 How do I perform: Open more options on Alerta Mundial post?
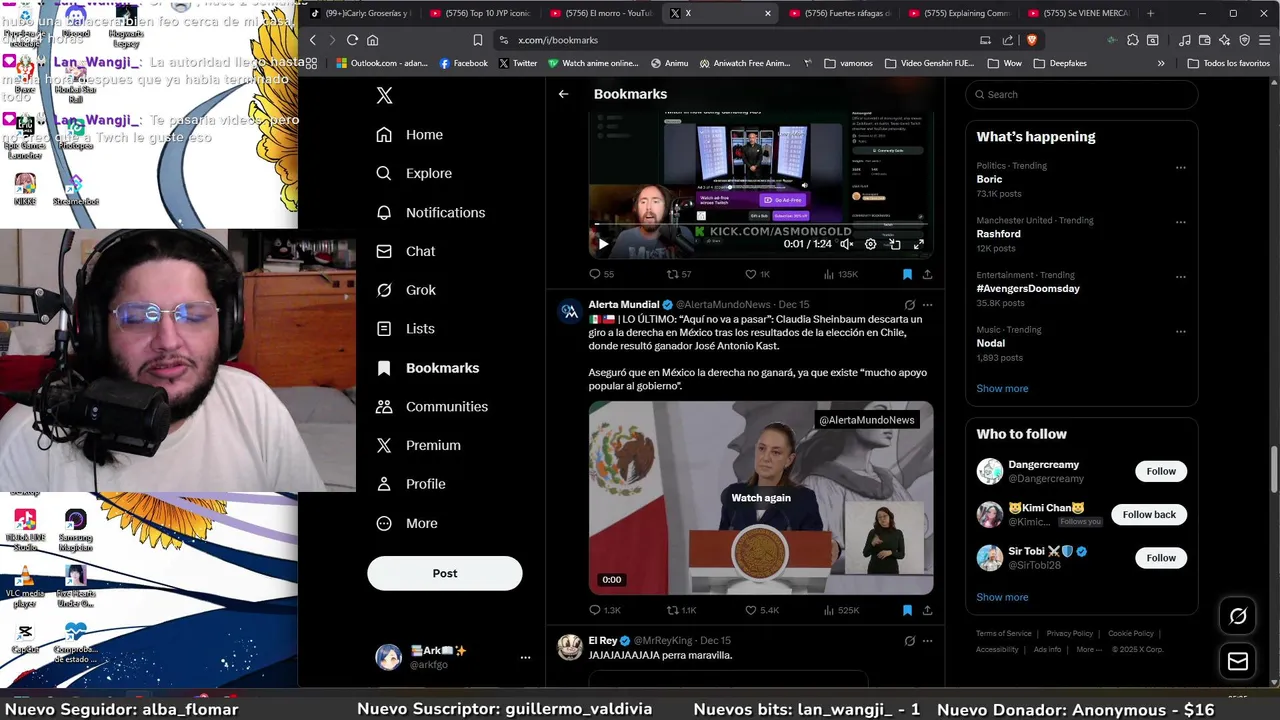pyautogui.click(x=927, y=305)
